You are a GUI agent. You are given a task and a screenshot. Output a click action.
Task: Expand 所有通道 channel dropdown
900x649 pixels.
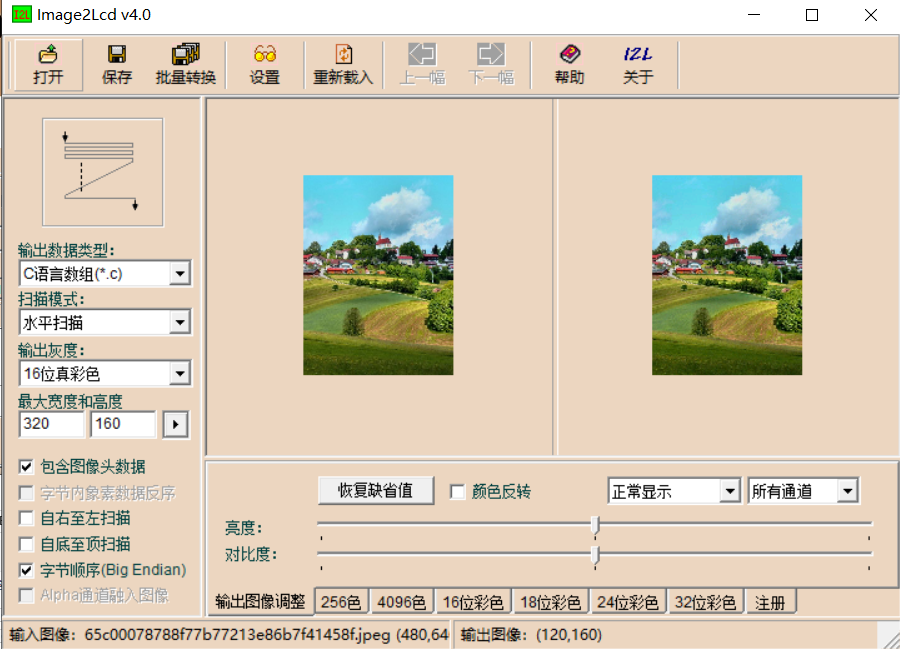pyautogui.click(x=848, y=491)
